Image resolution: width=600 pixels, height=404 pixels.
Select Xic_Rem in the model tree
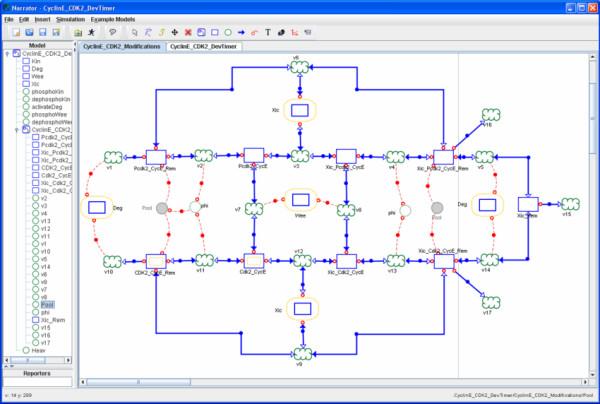click(52, 319)
